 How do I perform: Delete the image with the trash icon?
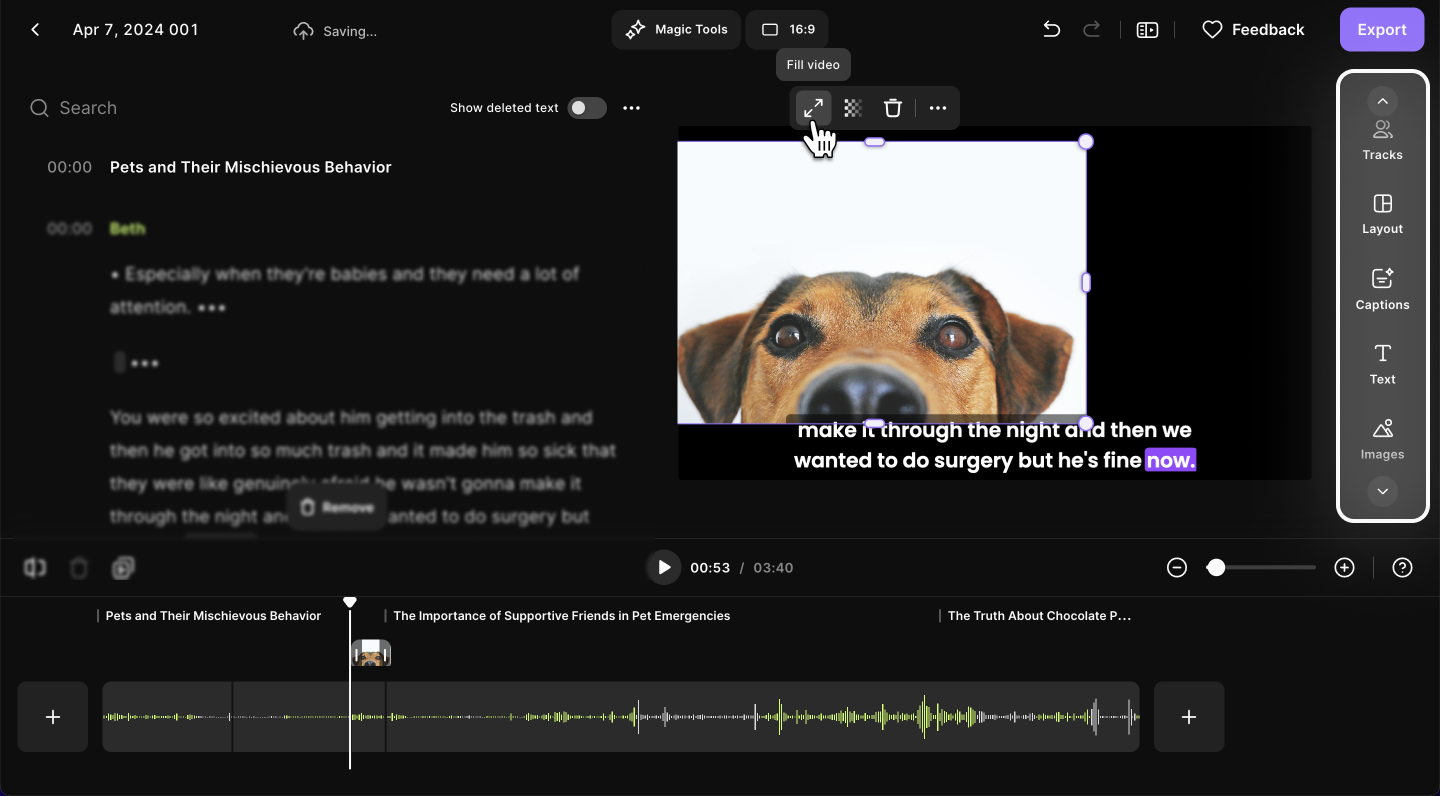[x=893, y=108]
